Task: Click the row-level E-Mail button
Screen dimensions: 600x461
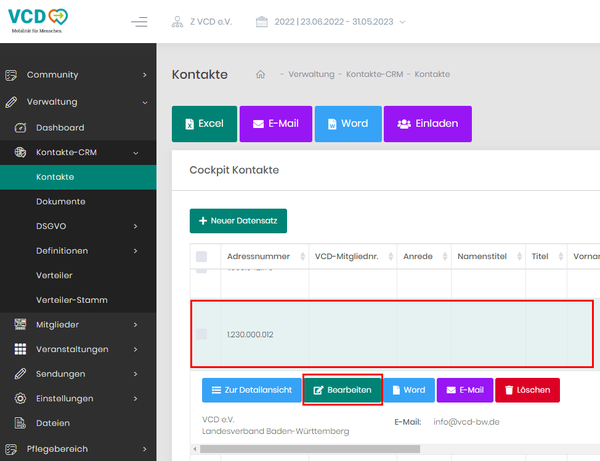Action: pos(465,390)
